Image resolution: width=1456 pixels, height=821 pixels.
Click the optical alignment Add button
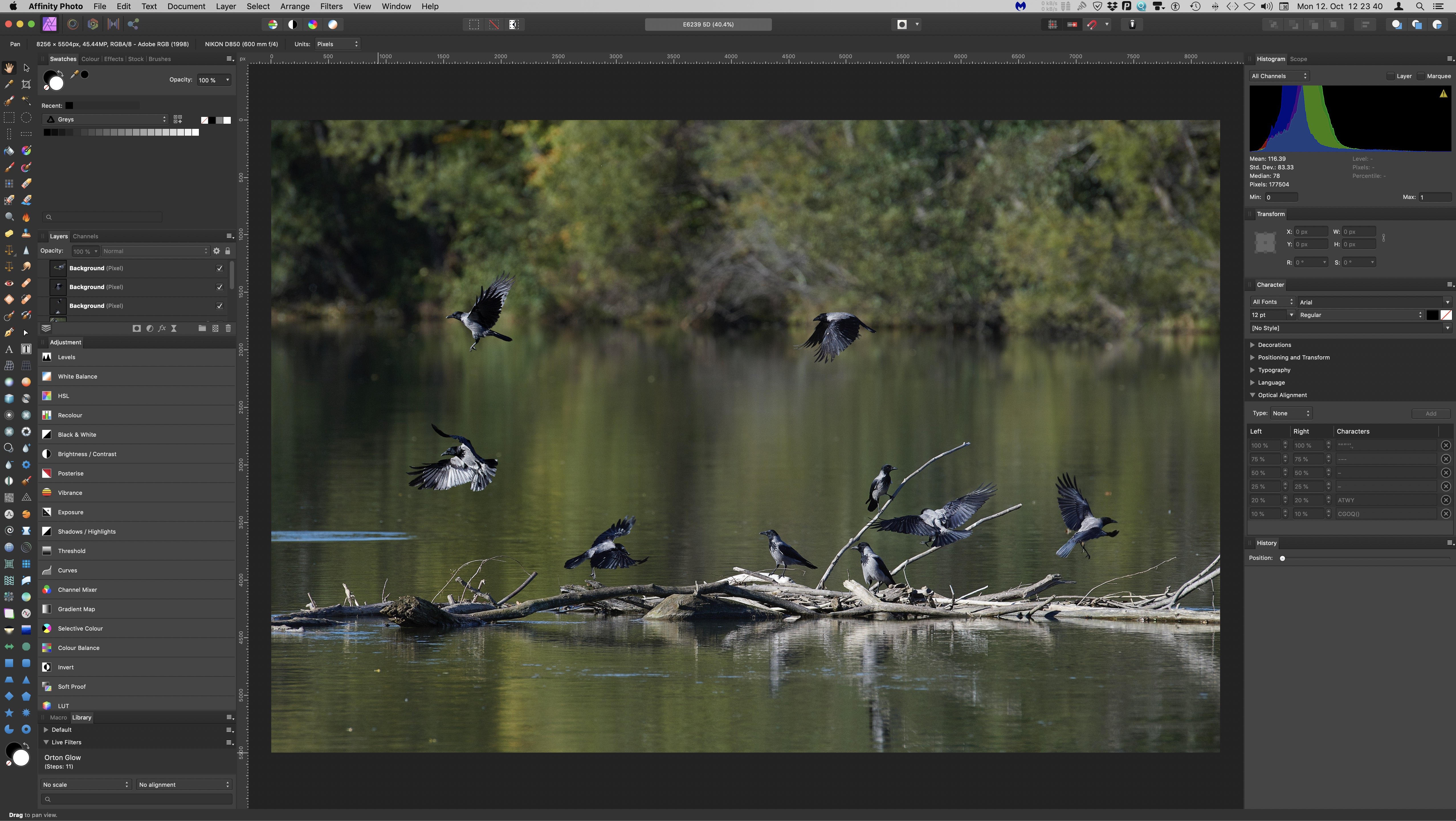[x=1431, y=413]
